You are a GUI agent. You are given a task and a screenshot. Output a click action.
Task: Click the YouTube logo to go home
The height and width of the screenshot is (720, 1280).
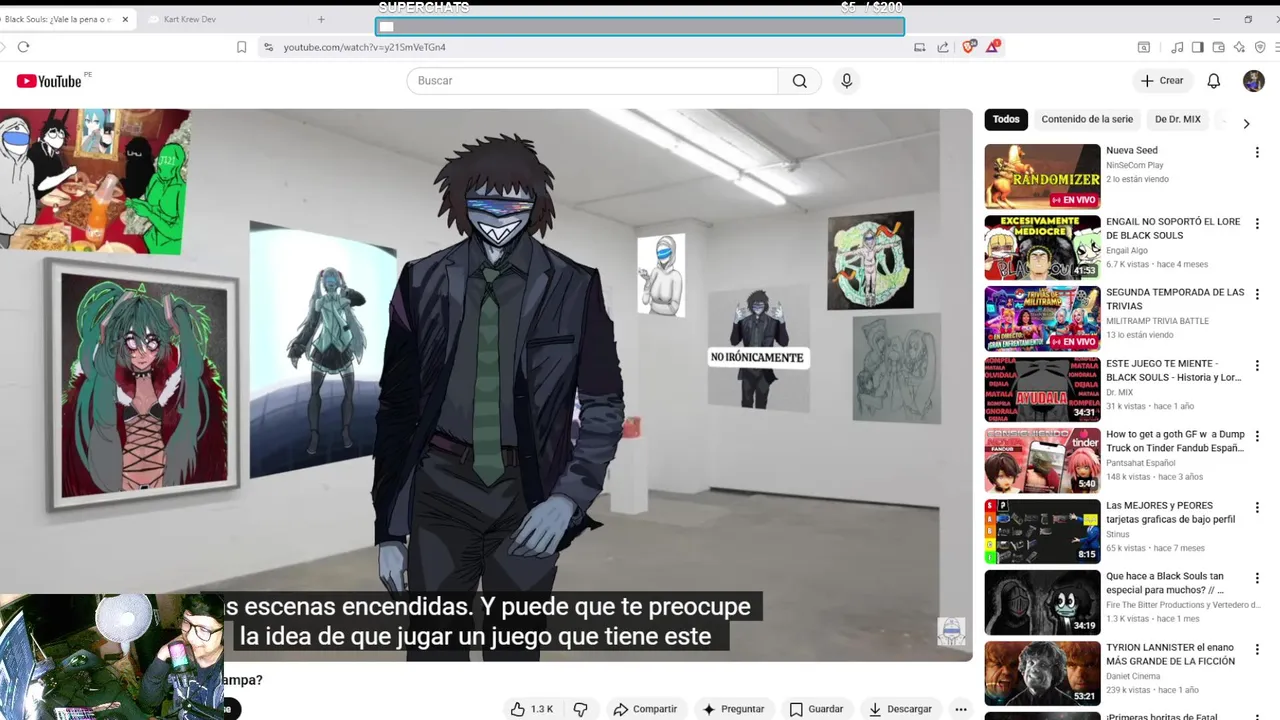tap(49, 81)
